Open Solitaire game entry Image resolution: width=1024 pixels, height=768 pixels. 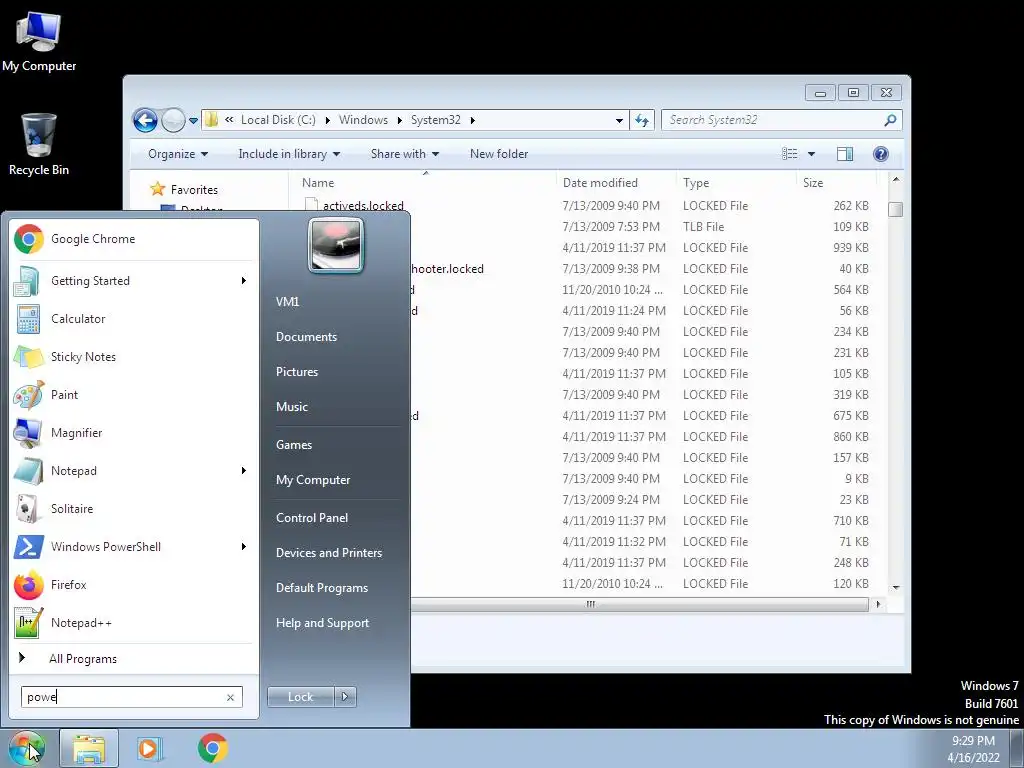[x=133, y=509]
